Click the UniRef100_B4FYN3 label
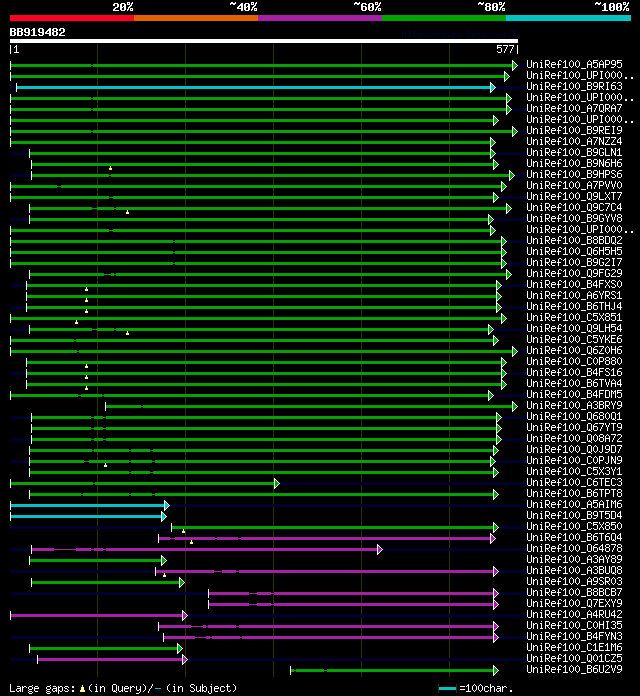The image size is (640, 696). point(574,636)
